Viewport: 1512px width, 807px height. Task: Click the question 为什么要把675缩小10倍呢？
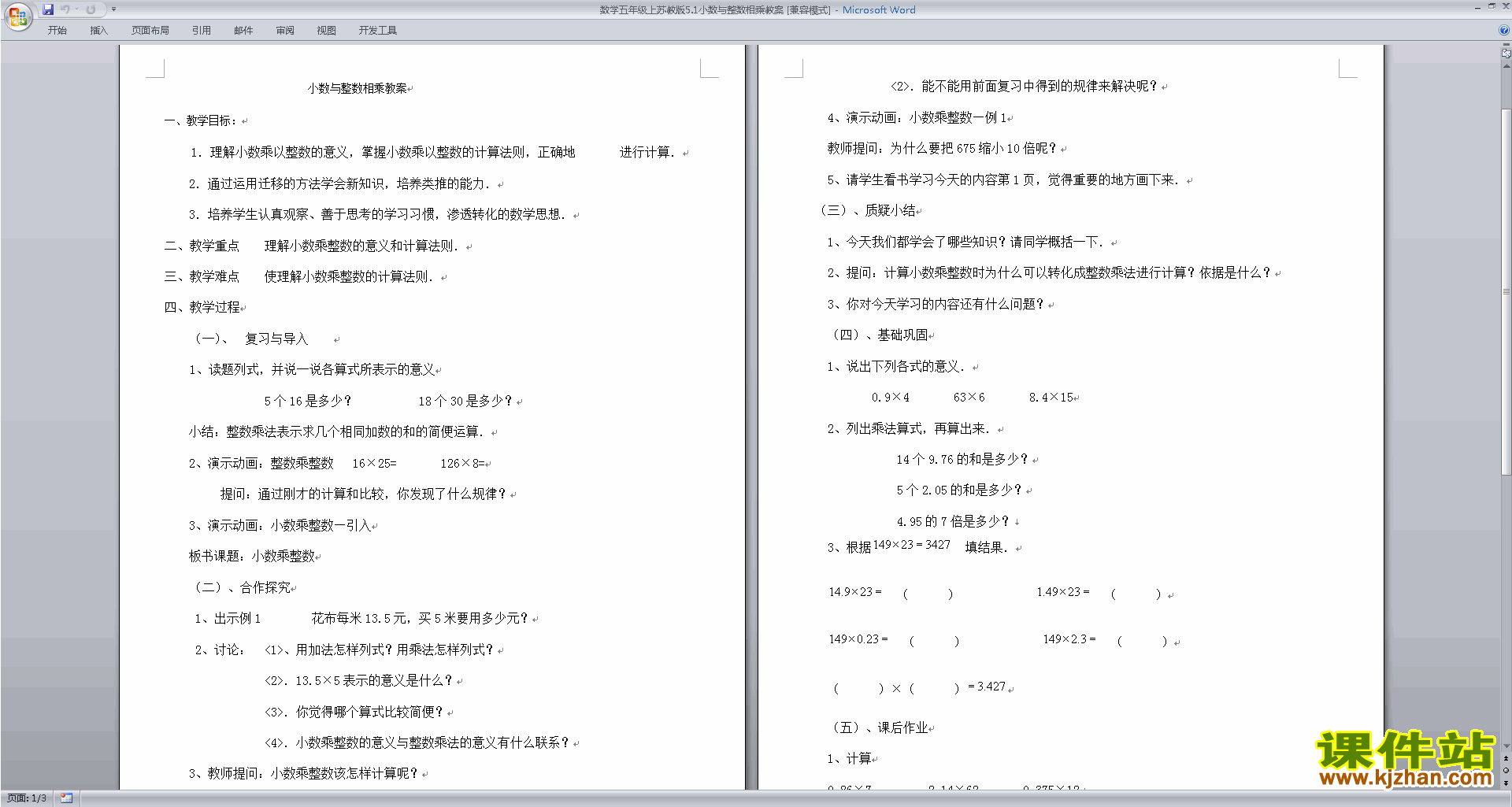(973, 148)
